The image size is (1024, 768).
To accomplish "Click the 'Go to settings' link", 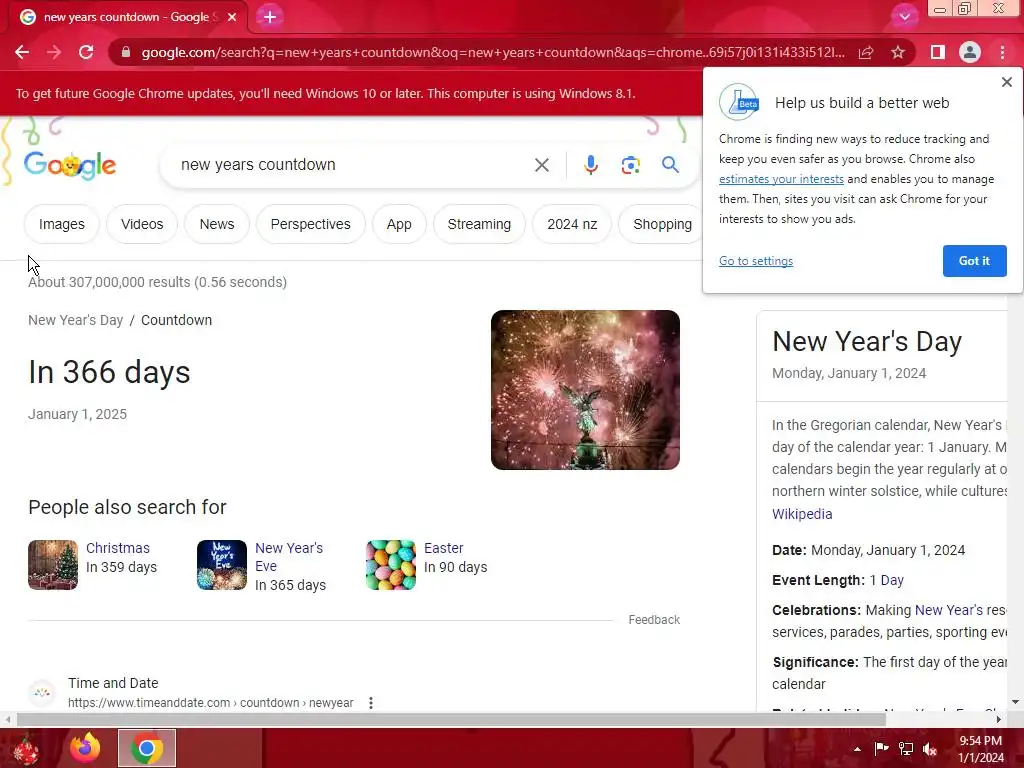I will click(756, 261).
